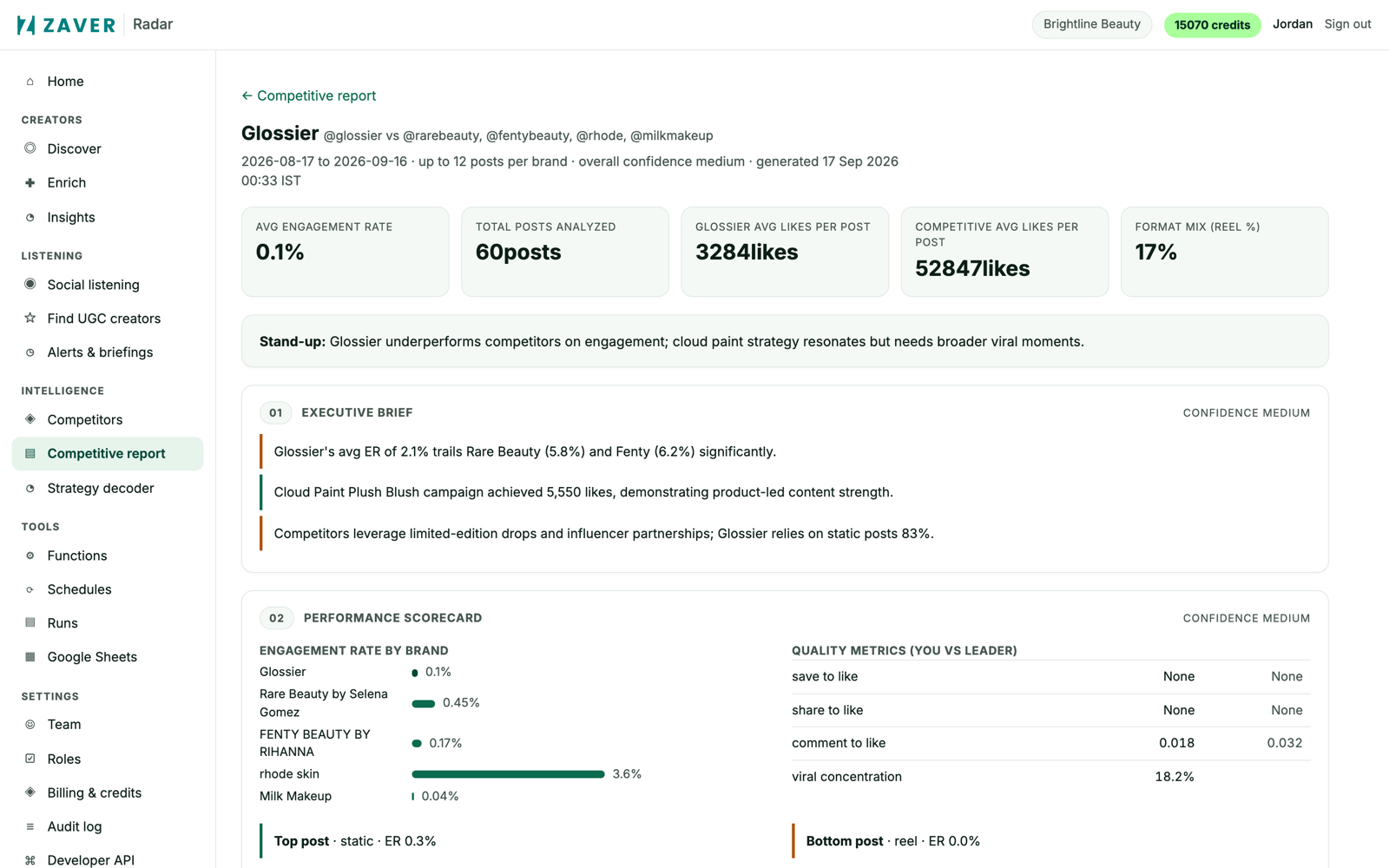Open Find UGC creators
This screenshot has height=868, width=1389.
click(108, 319)
